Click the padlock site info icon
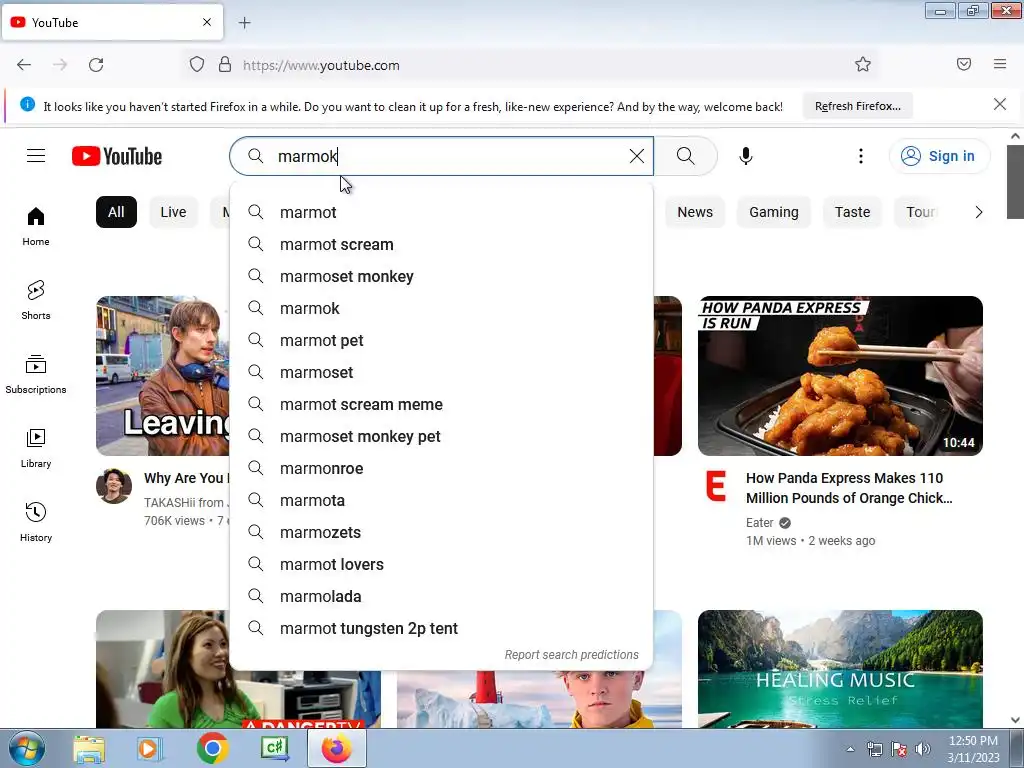This screenshot has width=1024, height=768. (x=225, y=65)
